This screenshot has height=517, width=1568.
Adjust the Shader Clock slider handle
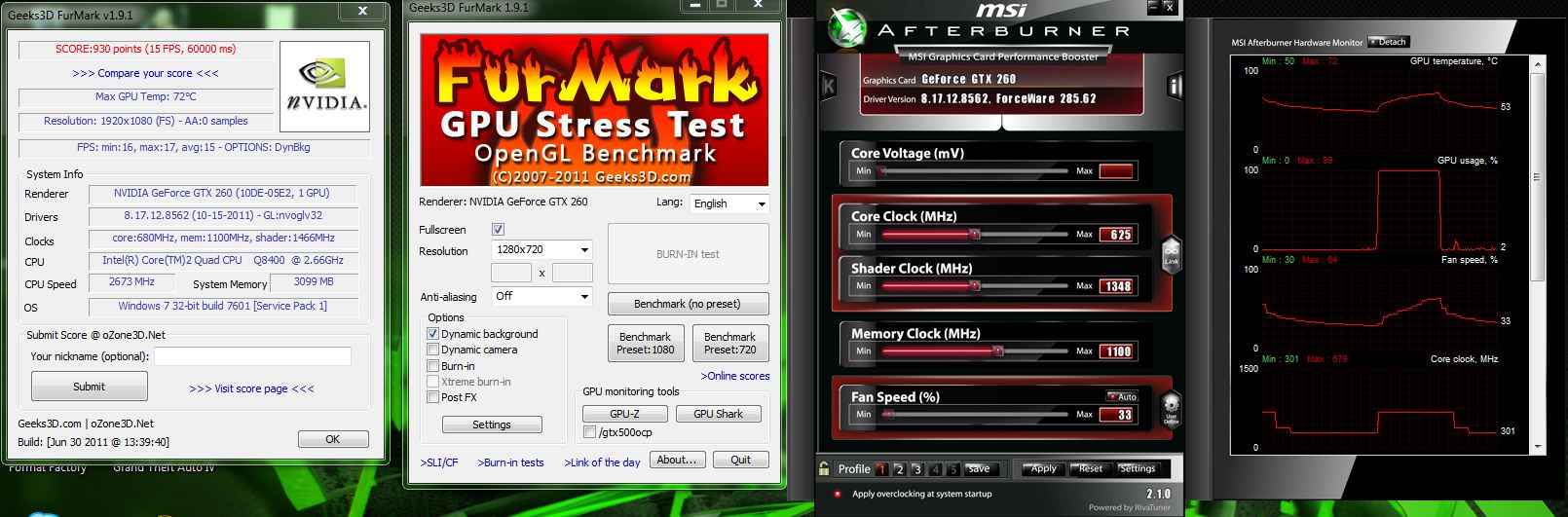(974, 285)
